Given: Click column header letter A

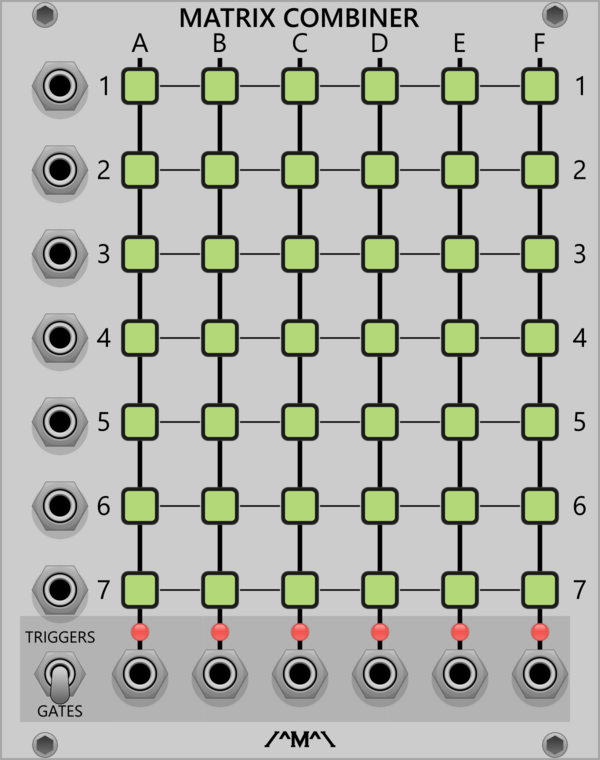Looking at the screenshot, I should pos(140,44).
